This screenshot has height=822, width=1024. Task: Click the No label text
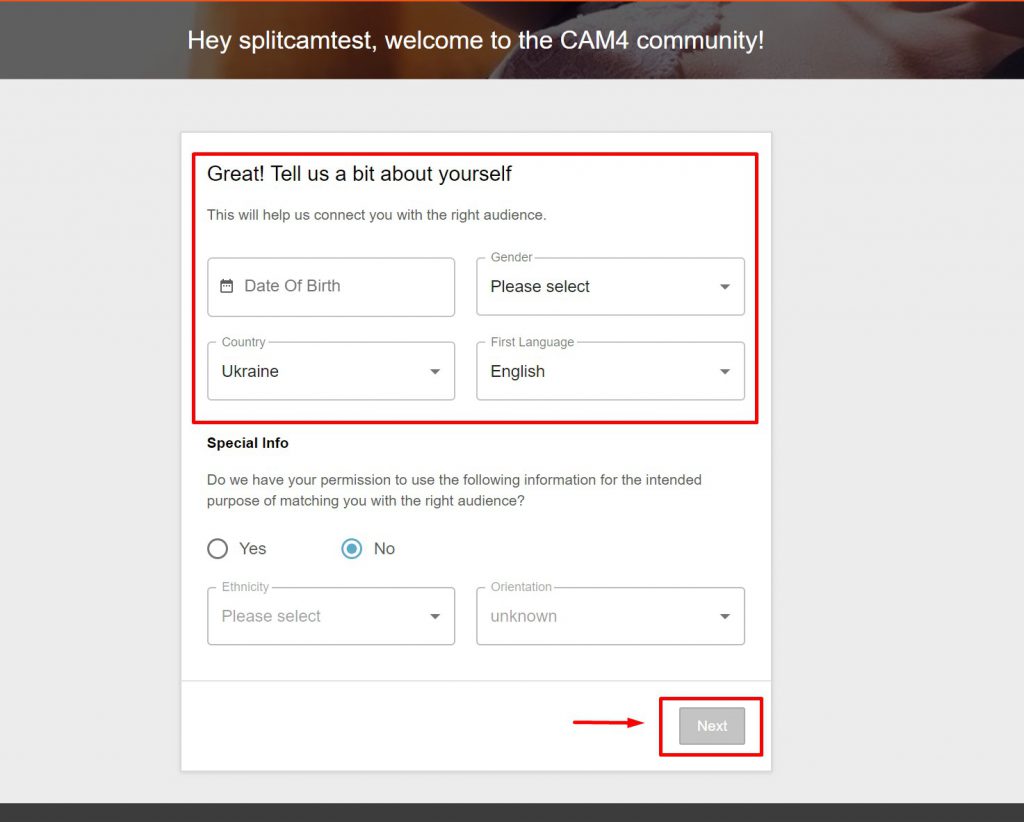[x=384, y=548]
